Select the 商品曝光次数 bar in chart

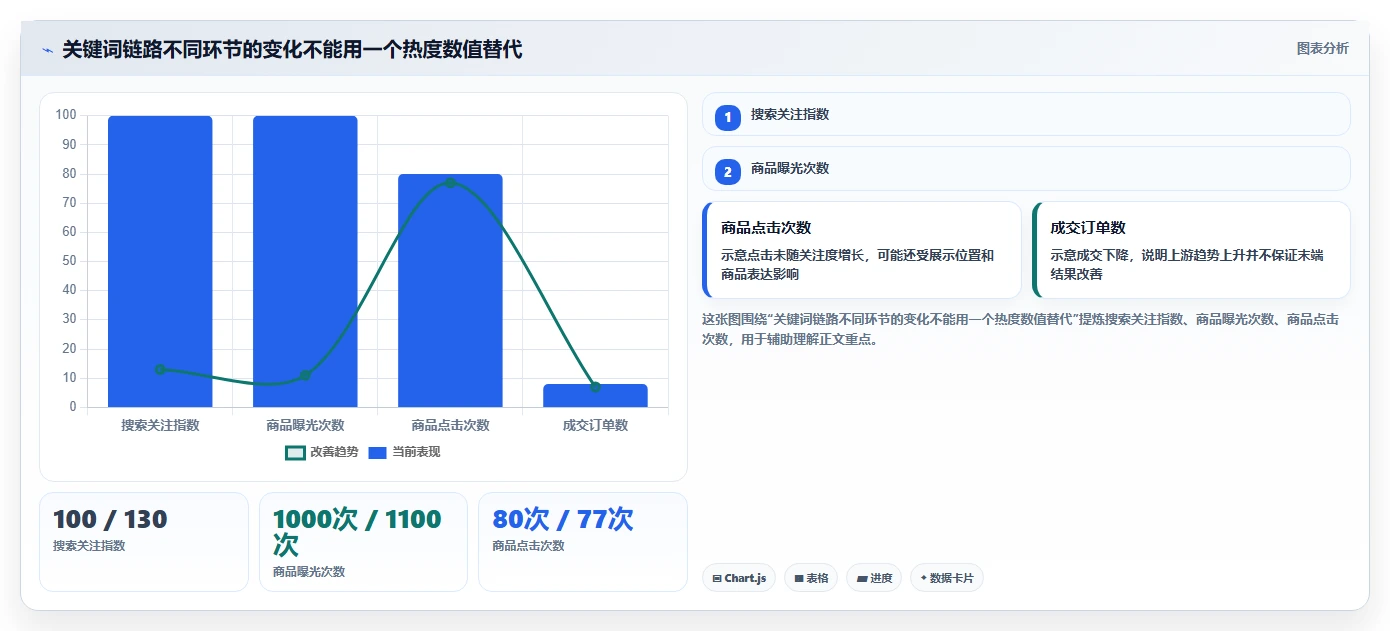(x=305, y=262)
